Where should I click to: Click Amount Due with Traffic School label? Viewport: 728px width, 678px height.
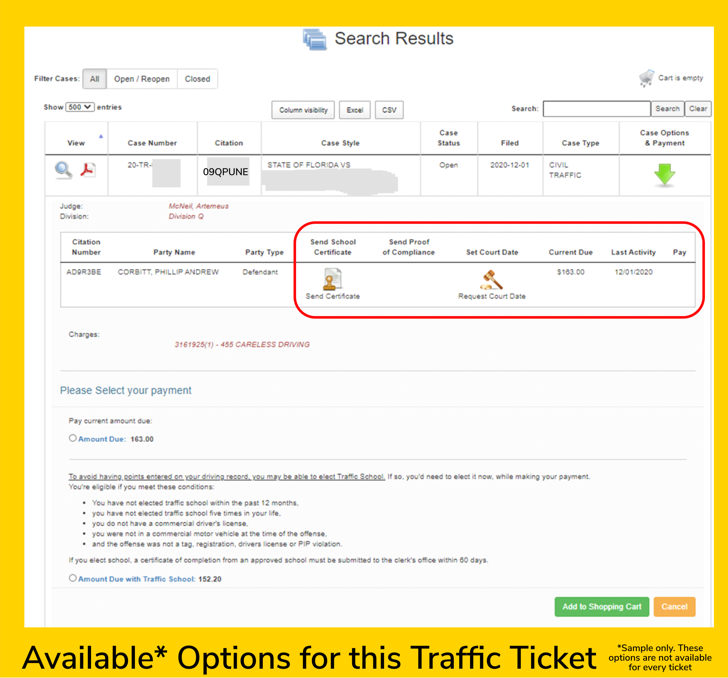coord(136,579)
